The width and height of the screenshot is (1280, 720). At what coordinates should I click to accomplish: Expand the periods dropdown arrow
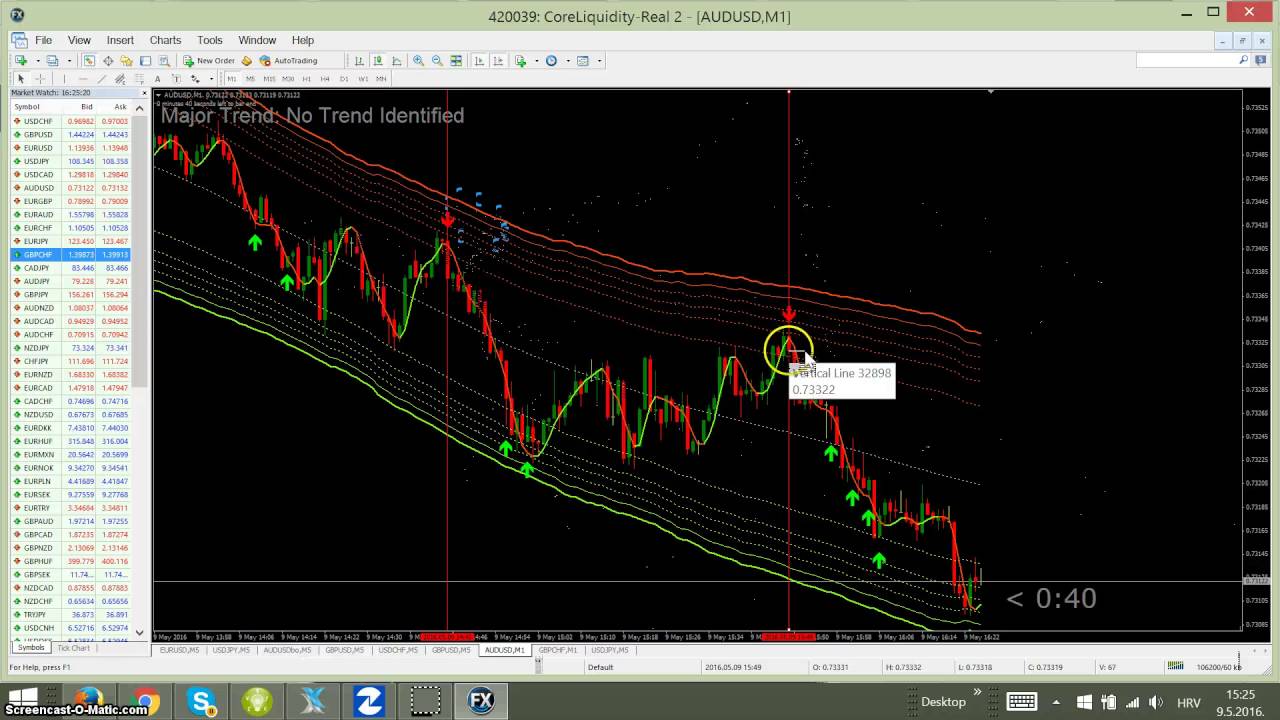(x=567, y=61)
